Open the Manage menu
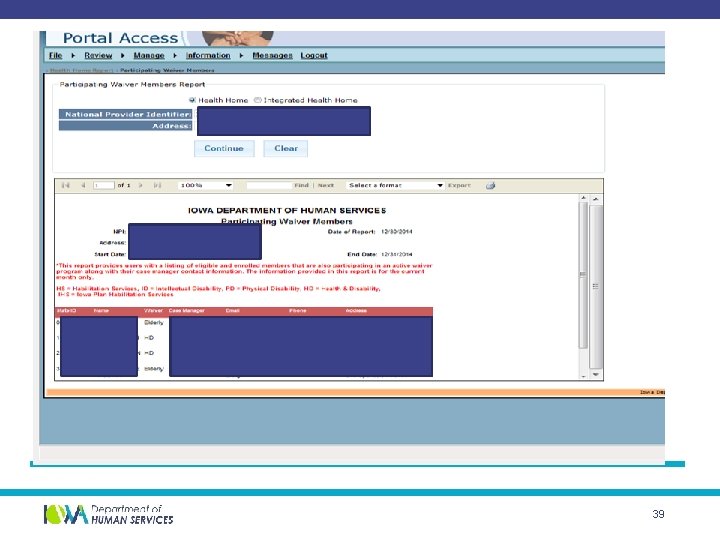This screenshot has height=540, width=720. (x=149, y=55)
